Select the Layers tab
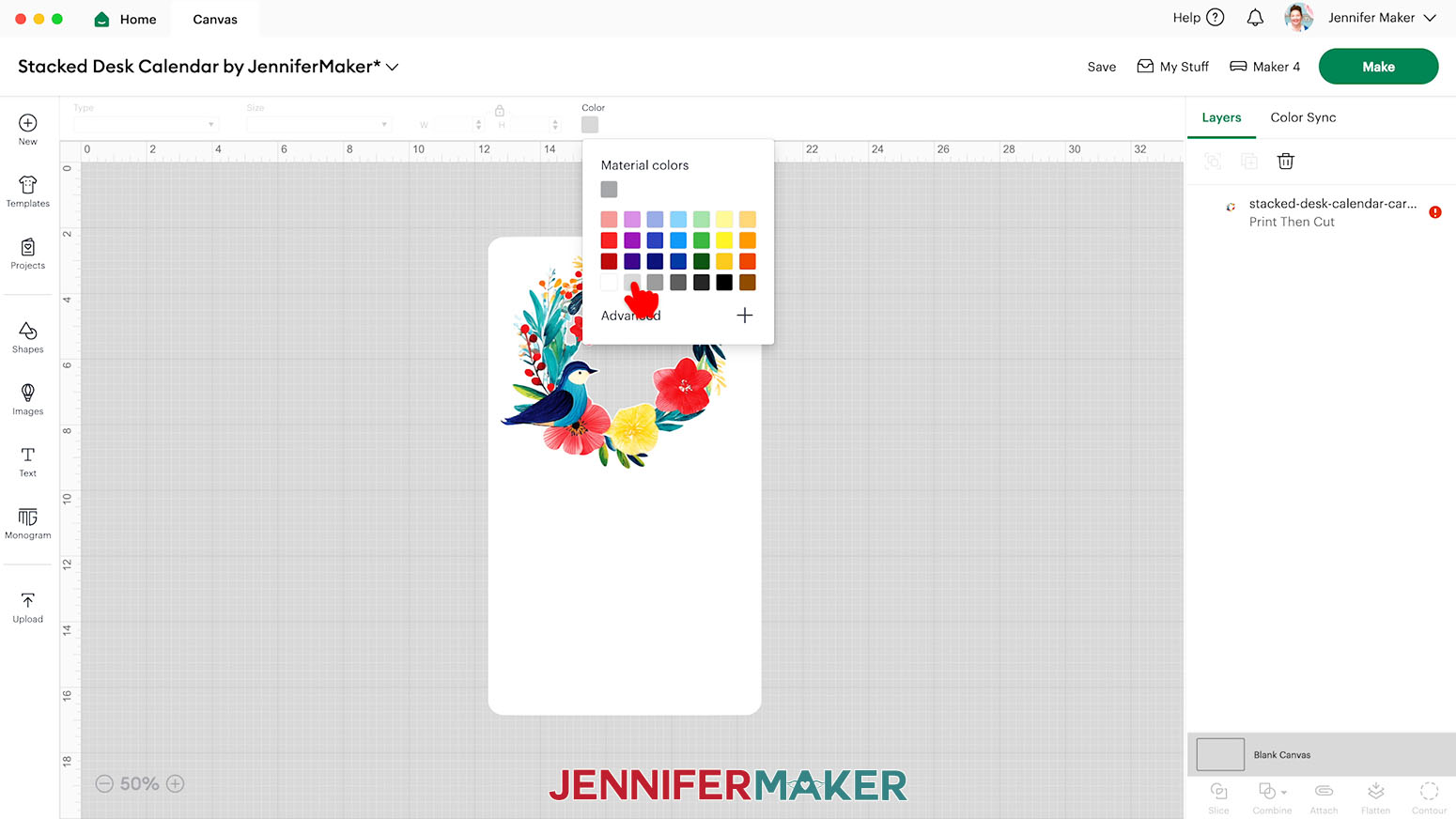This screenshot has width=1456, height=819. click(1221, 117)
